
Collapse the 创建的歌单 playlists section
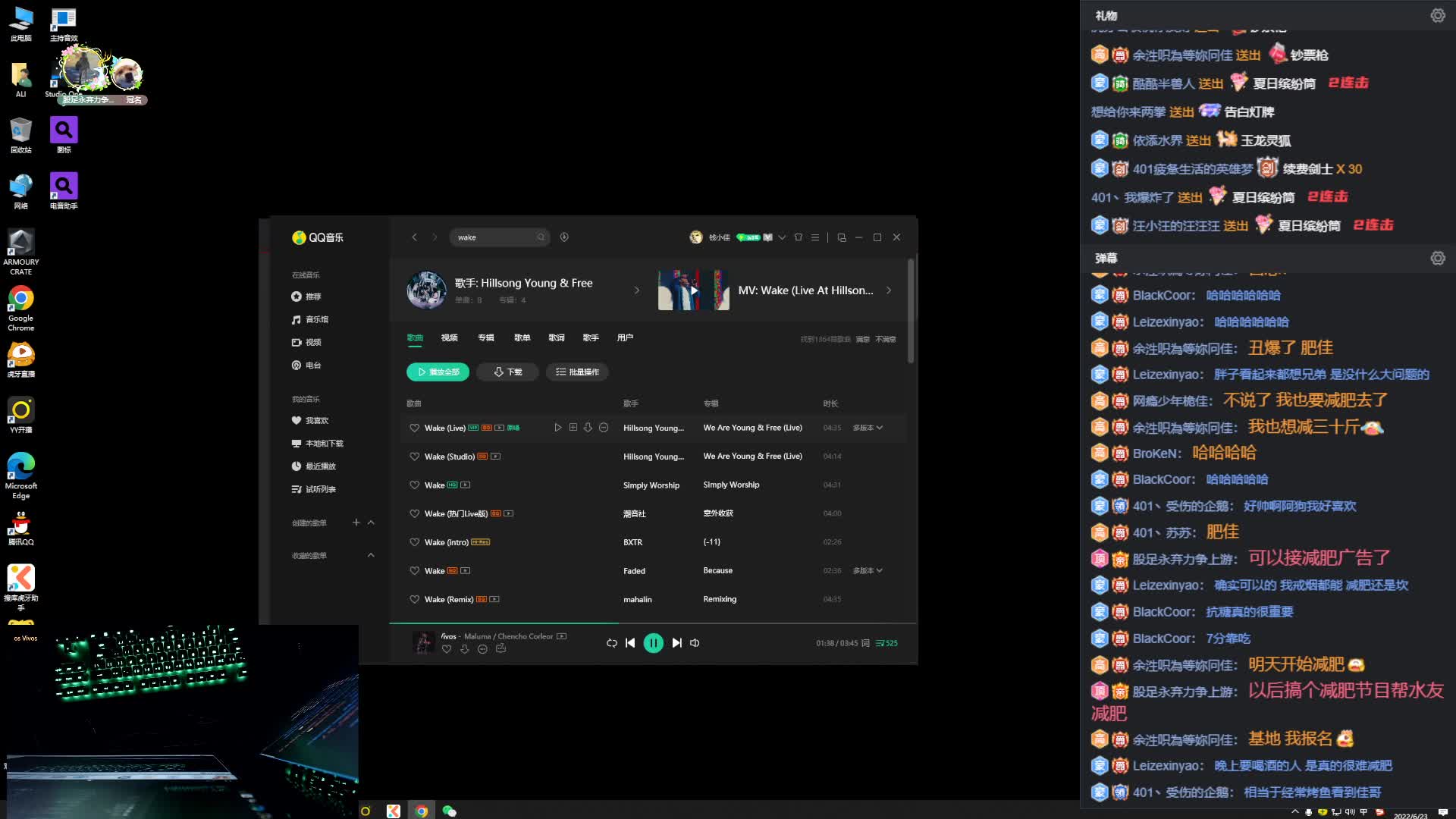coord(371,522)
